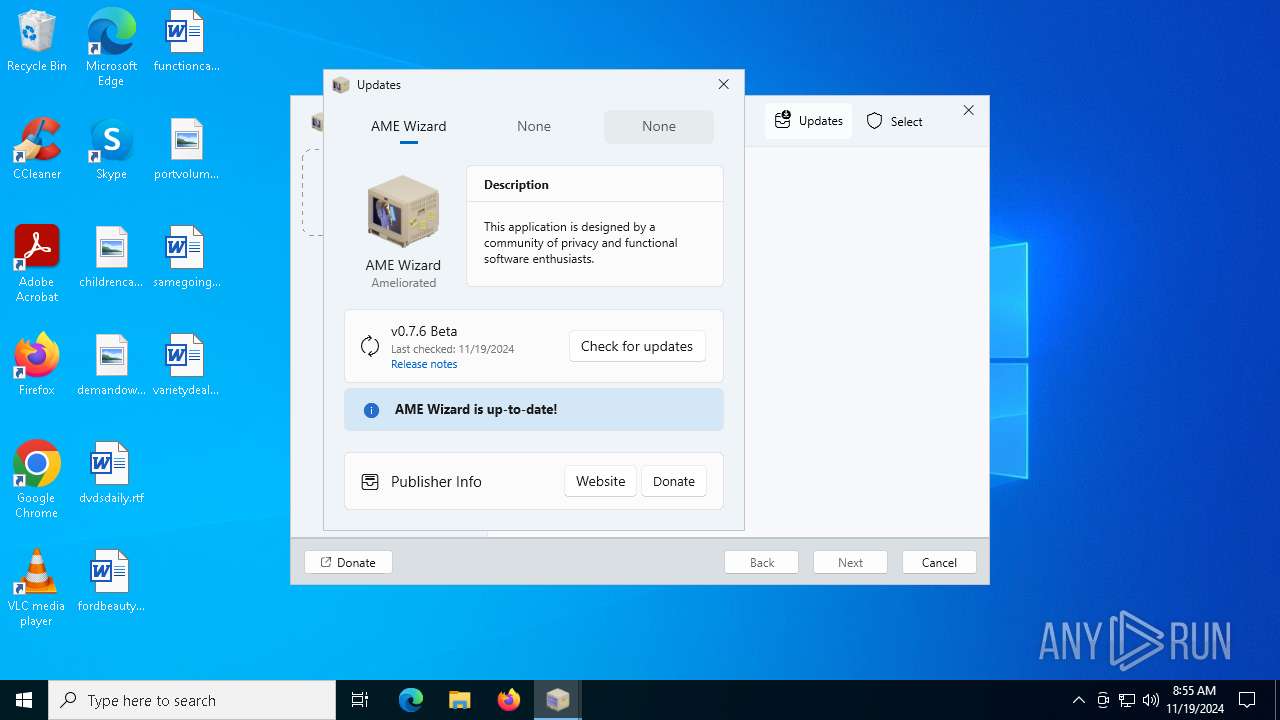Switch to the AME Wizard tab
This screenshot has height=720, width=1280.
click(x=408, y=126)
